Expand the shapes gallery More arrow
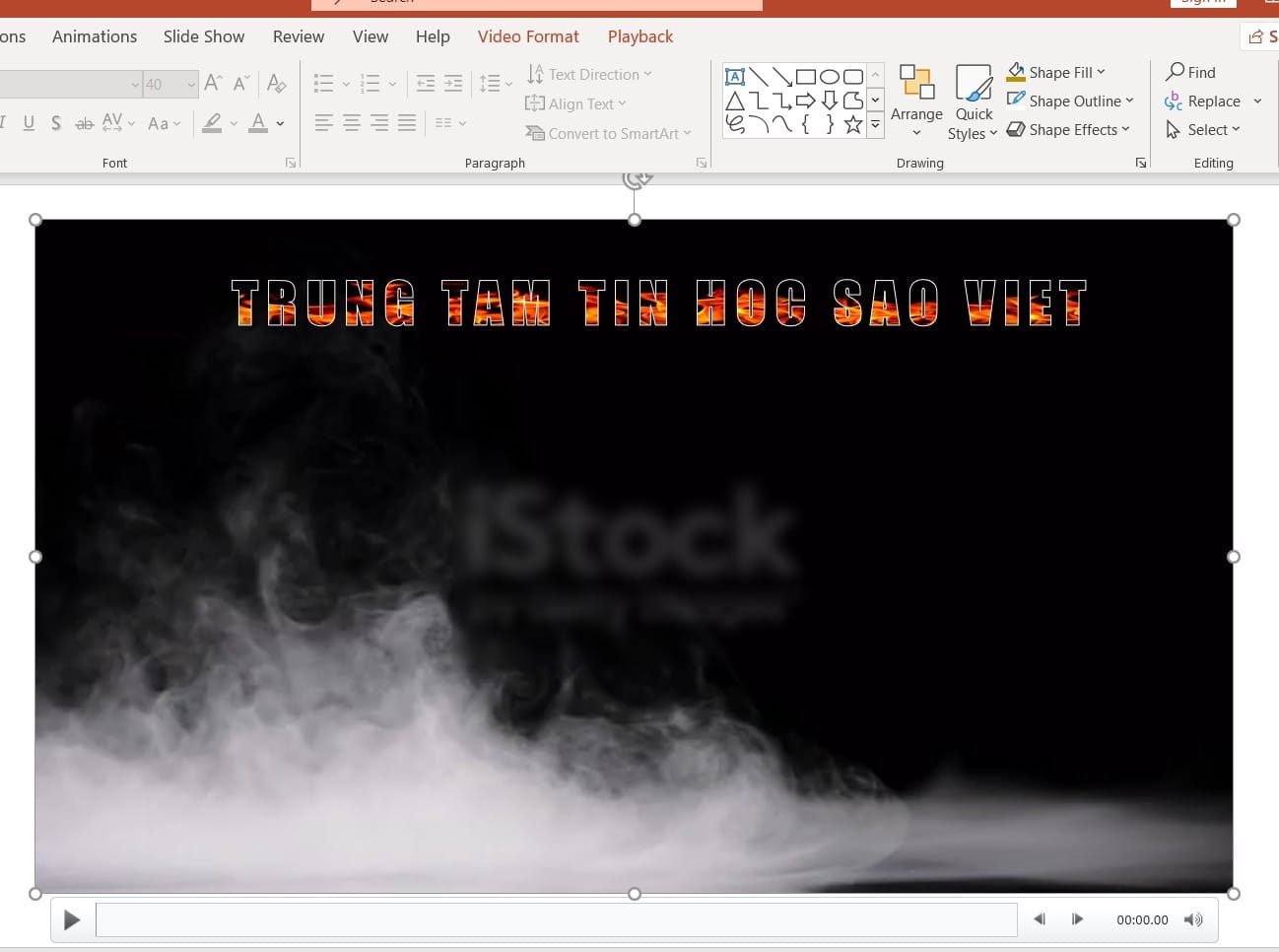This screenshot has width=1279, height=952. pyautogui.click(x=875, y=124)
